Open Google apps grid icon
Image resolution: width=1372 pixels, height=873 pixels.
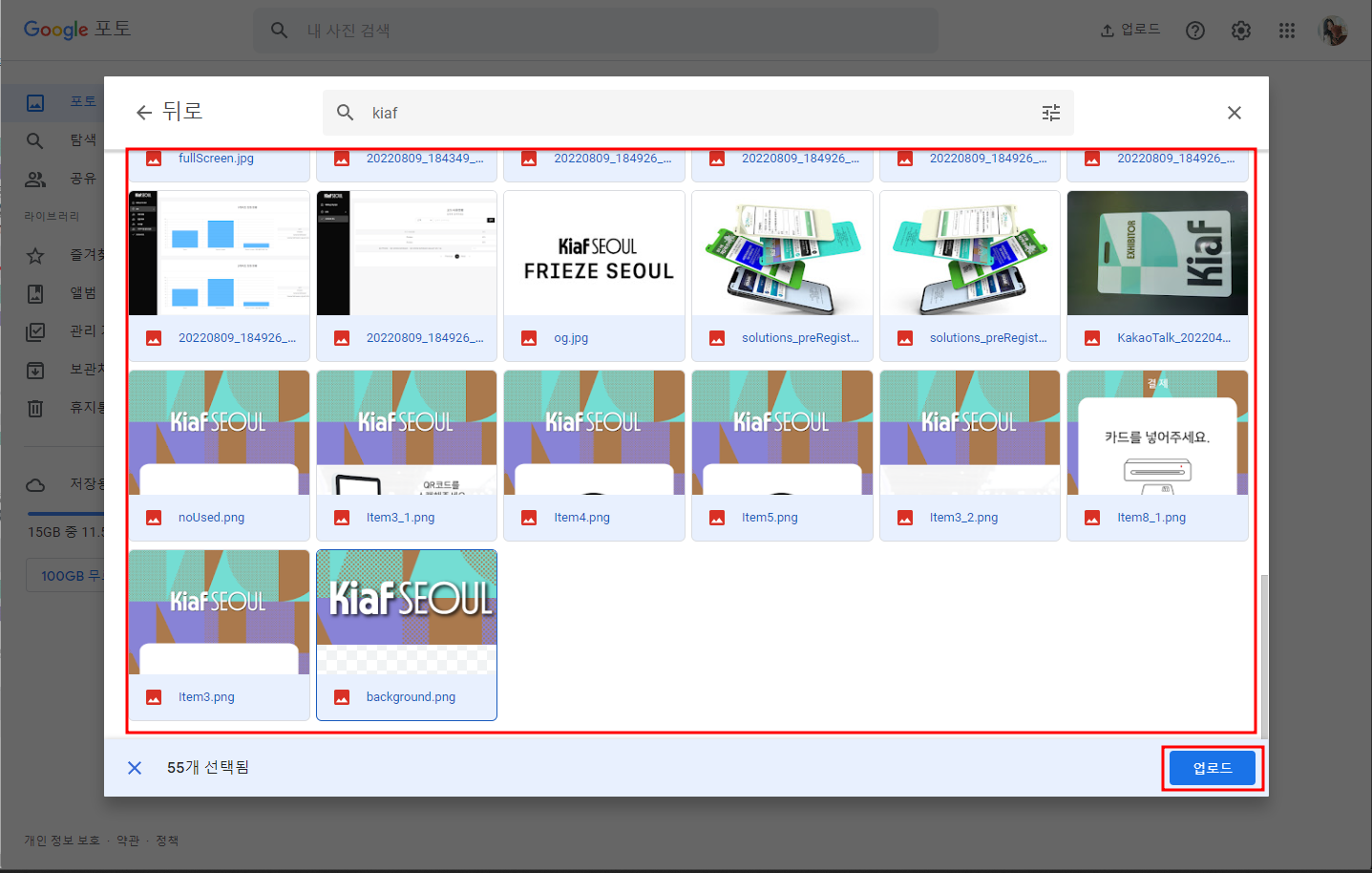click(1286, 31)
